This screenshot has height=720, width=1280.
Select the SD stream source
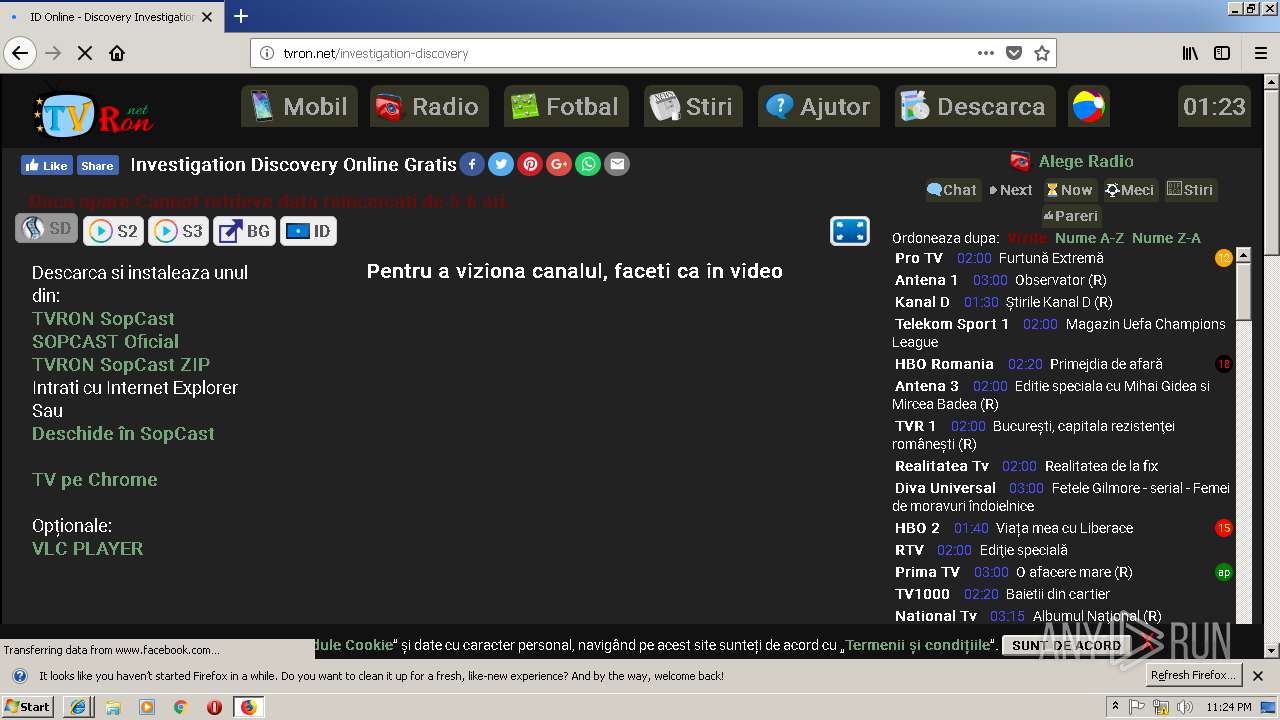(47, 229)
